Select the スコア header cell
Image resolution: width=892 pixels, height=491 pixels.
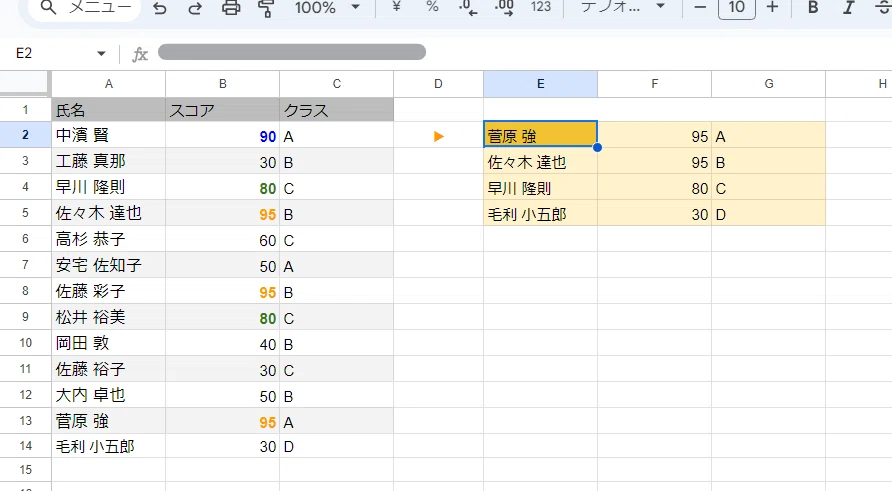click(x=222, y=110)
